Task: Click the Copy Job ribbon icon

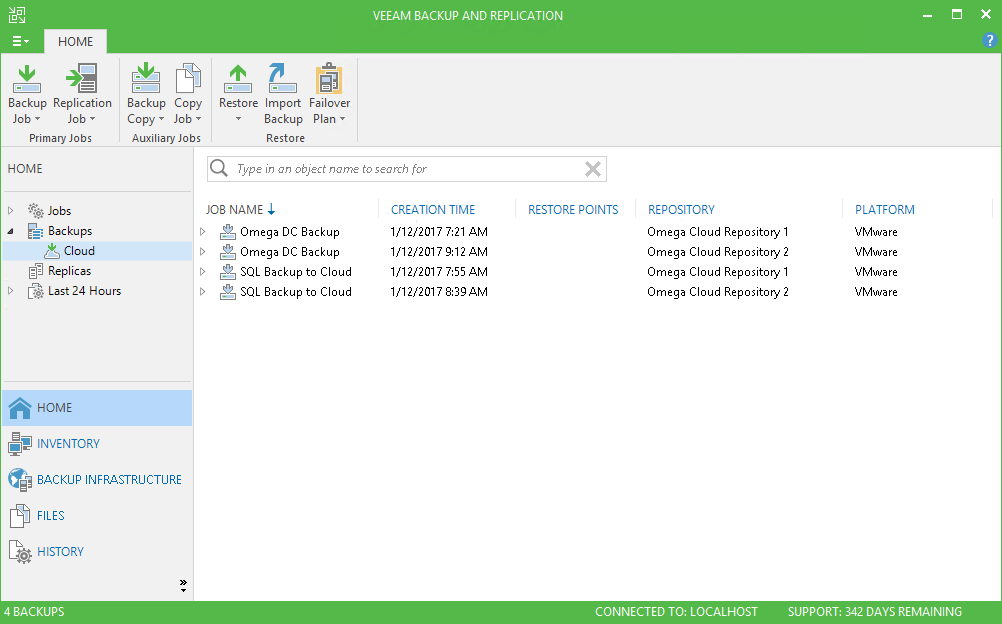Action: (188, 79)
